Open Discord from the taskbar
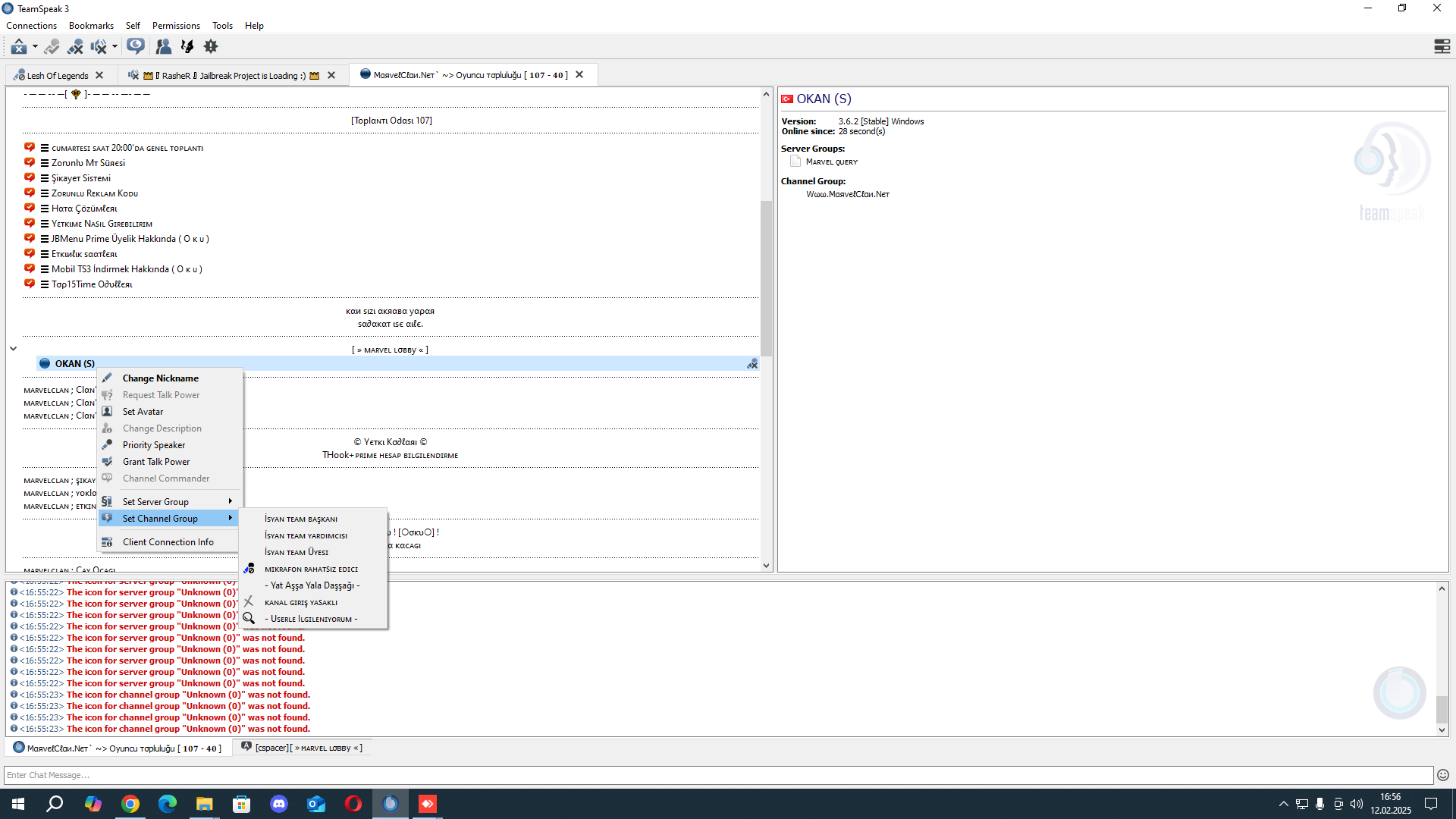The height and width of the screenshot is (819, 1456). (x=279, y=804)
